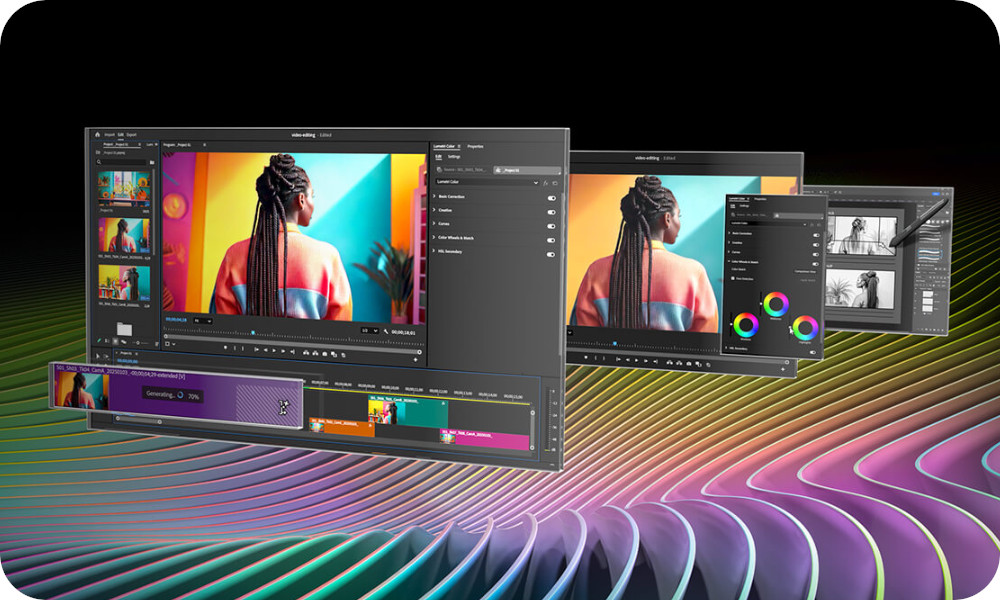Open the Properties panel tab
The height and width of the screenshot is (600, 1000).
[x=476, y=147]
